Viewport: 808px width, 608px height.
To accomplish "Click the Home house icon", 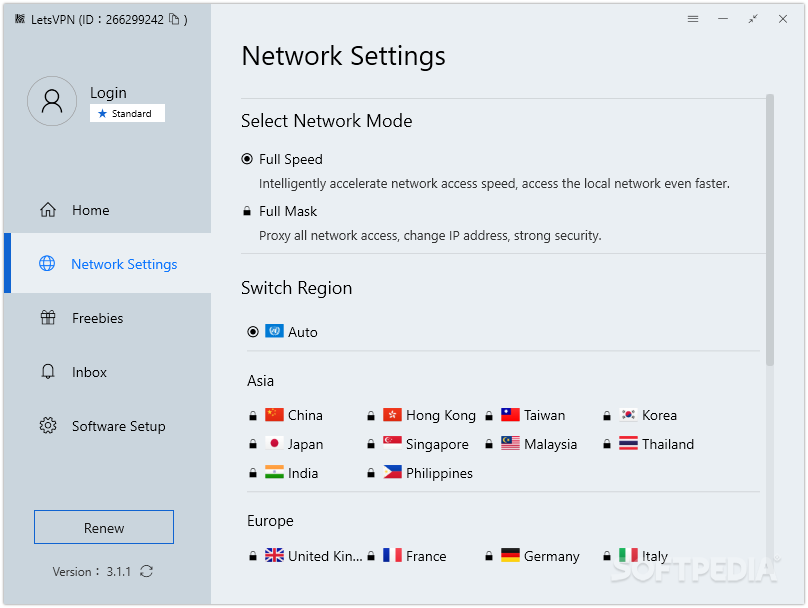I will tap(48, 210).
